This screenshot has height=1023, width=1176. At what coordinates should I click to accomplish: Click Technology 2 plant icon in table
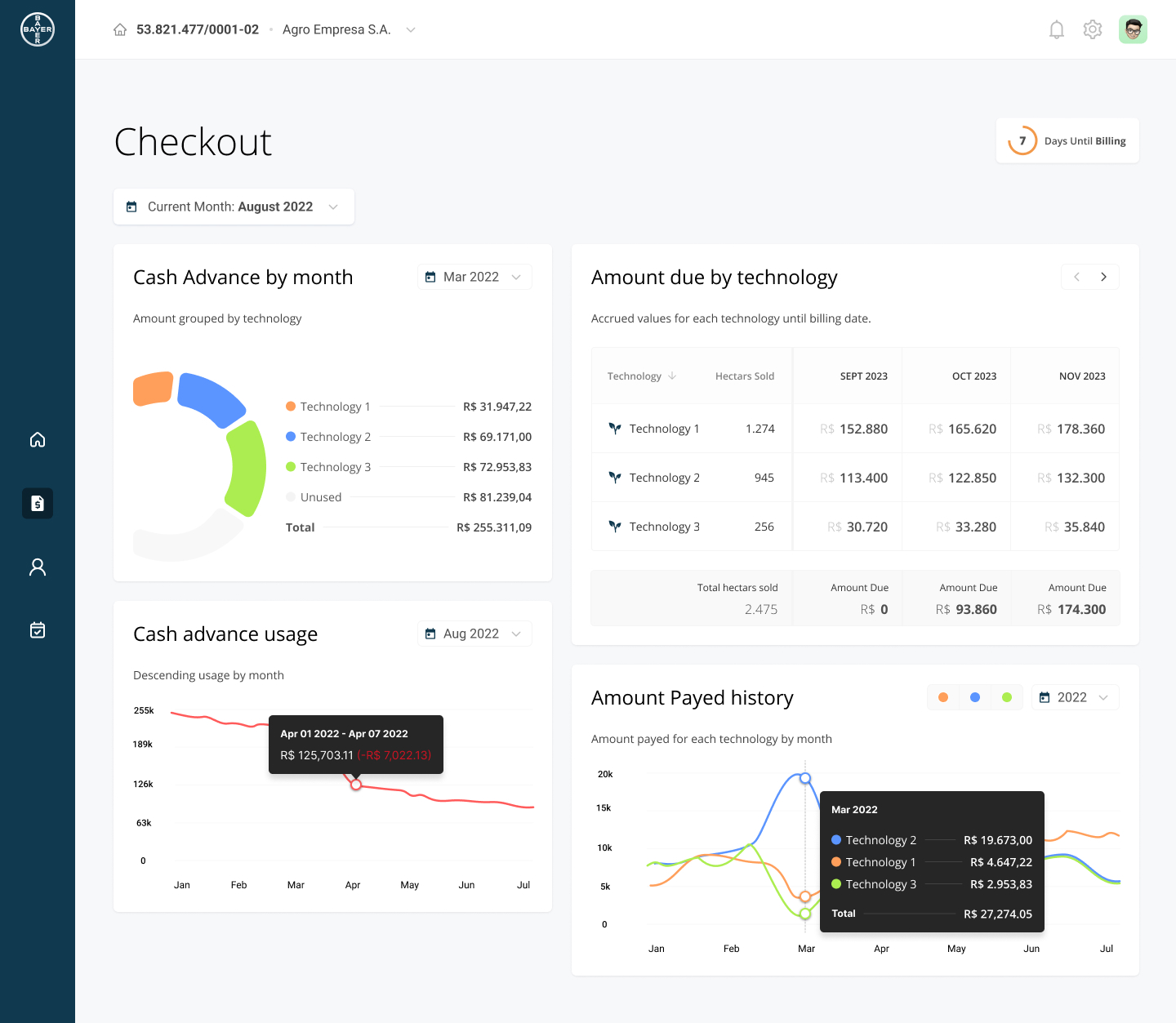point(615,478)
